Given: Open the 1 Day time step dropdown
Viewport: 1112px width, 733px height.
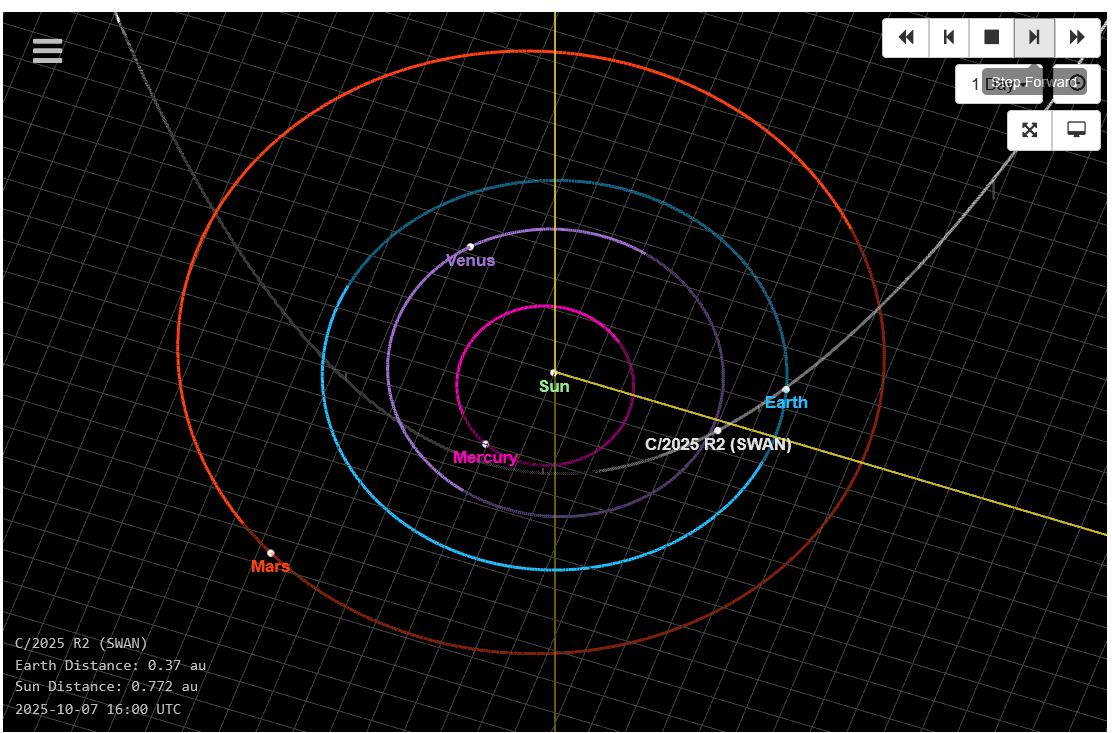Looking at the screenshot, I should click(x=970, y=84).
